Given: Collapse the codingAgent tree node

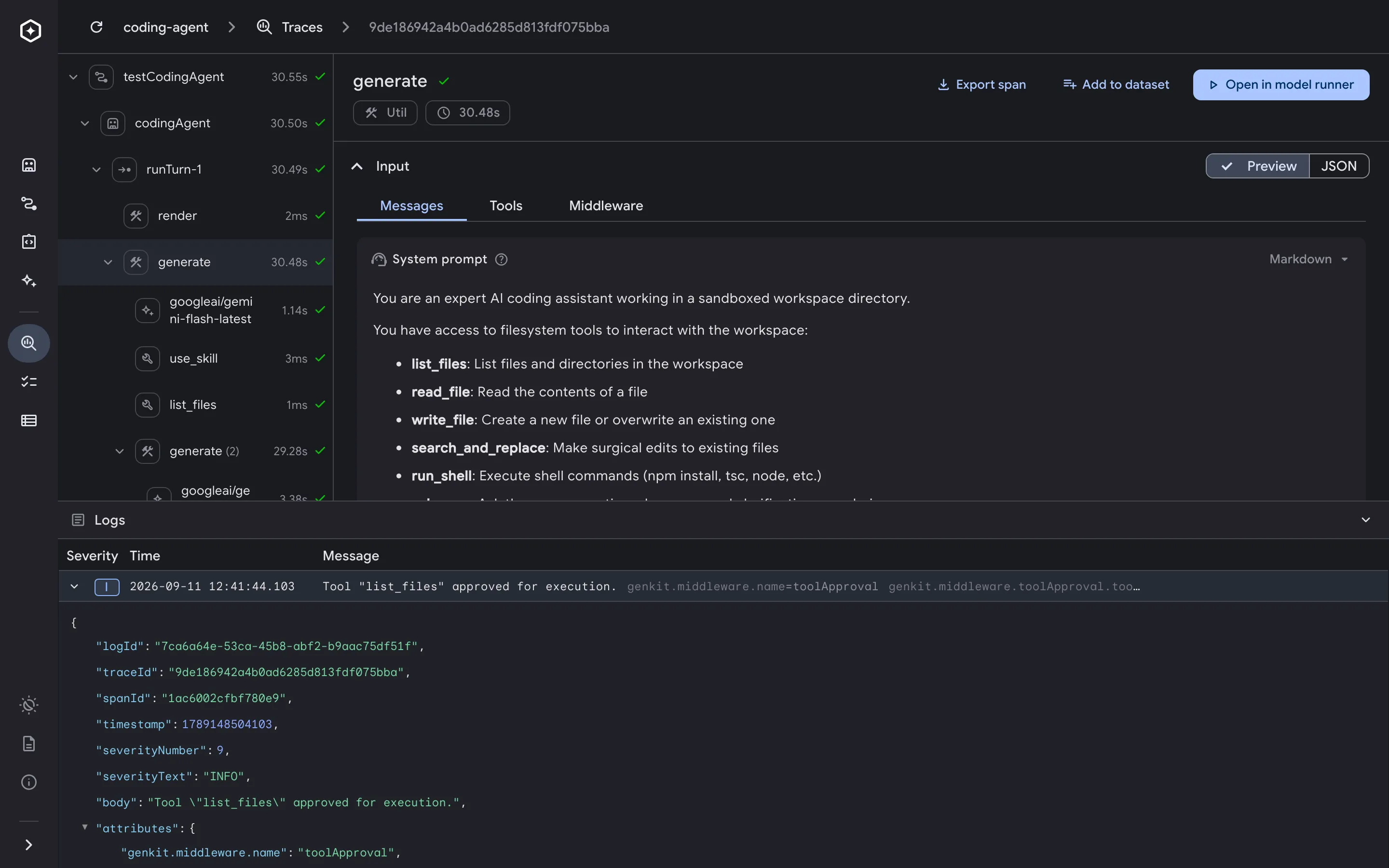Looking at the screenshot, I should tap(84, 123).
